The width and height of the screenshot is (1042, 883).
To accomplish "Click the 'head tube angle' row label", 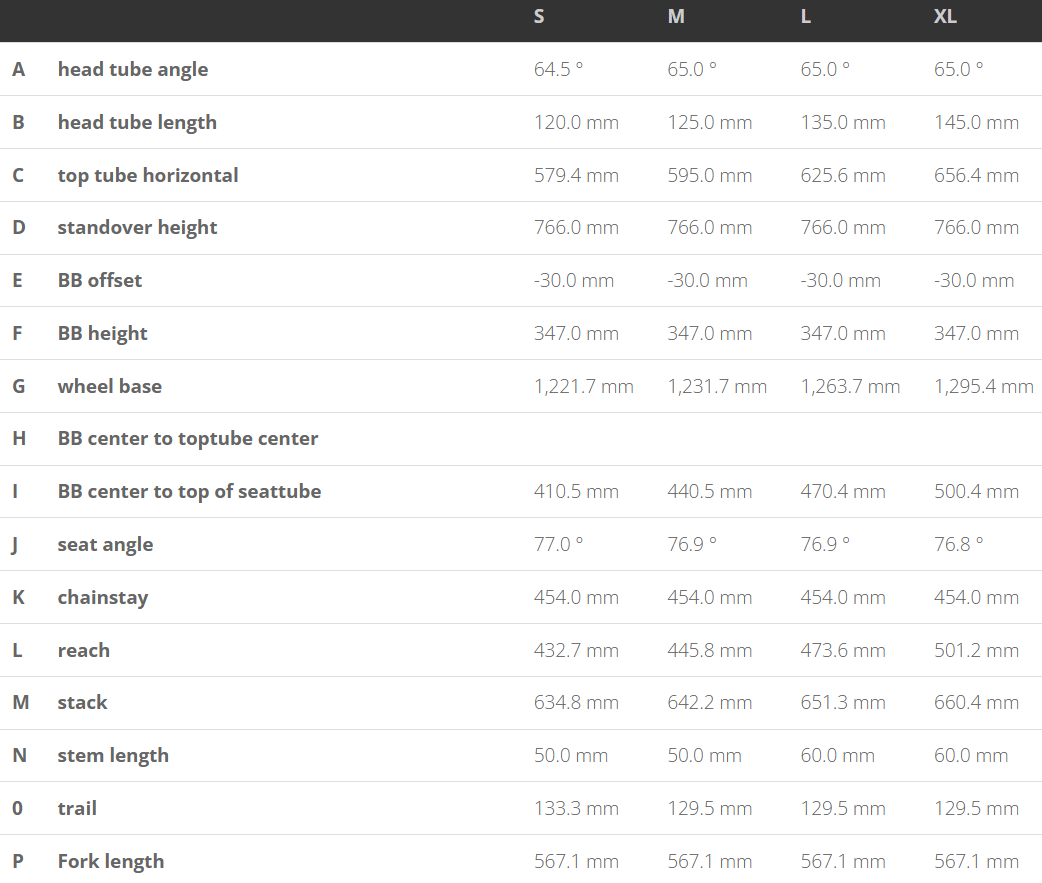I will coord(133,69).
